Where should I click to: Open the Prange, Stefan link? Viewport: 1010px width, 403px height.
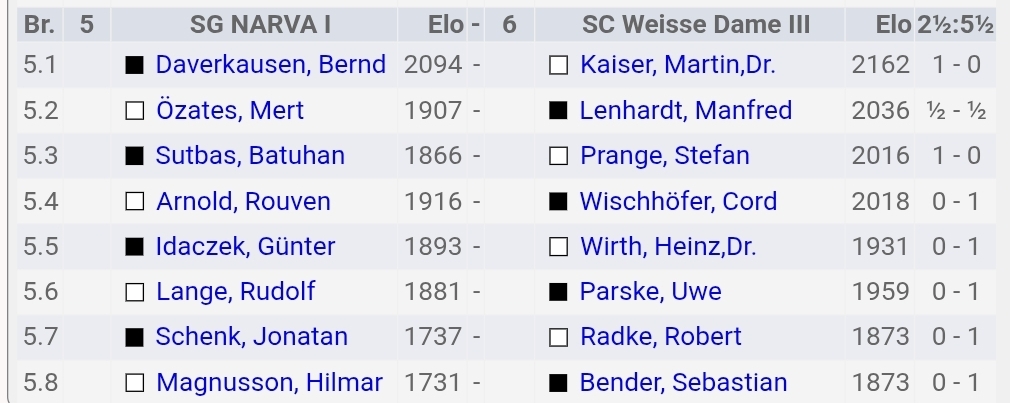tap(664, 156)
